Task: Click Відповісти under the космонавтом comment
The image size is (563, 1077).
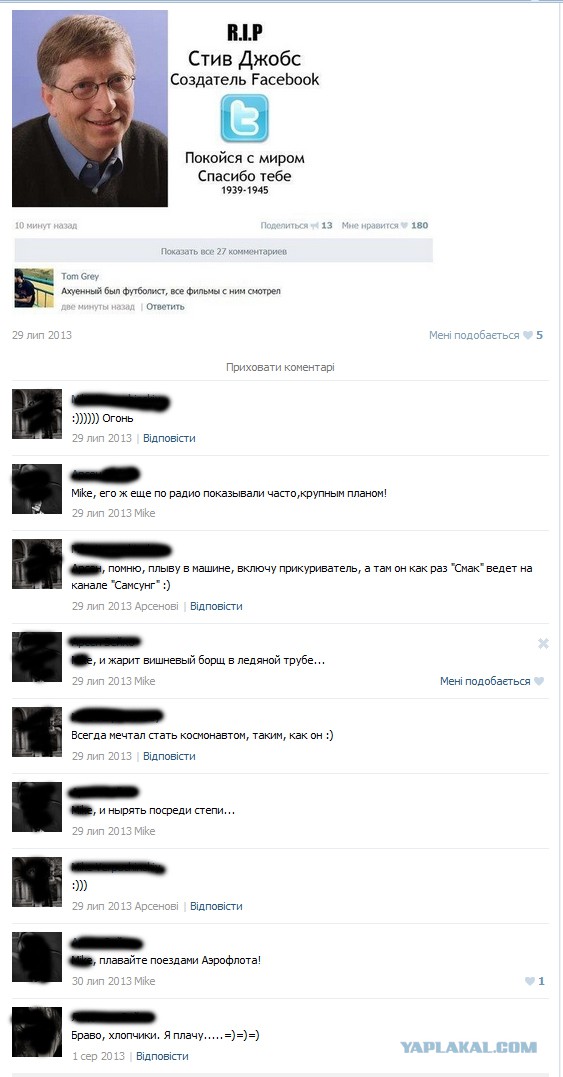Action: [x=169, y=756]
